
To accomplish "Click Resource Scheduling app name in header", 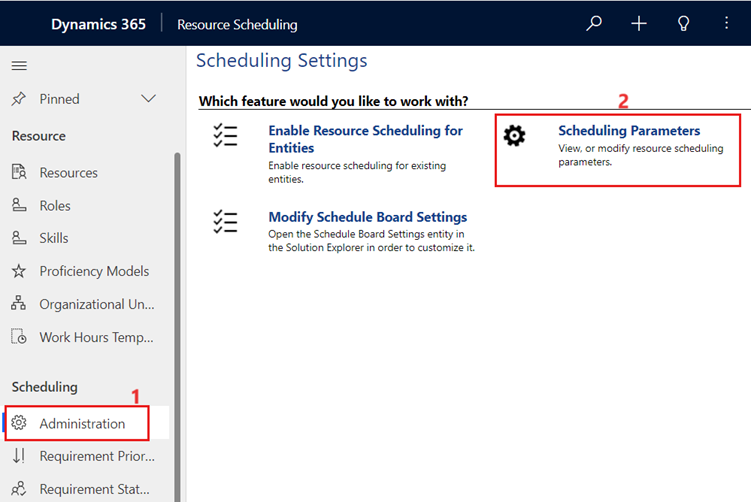I will (237, 24).
